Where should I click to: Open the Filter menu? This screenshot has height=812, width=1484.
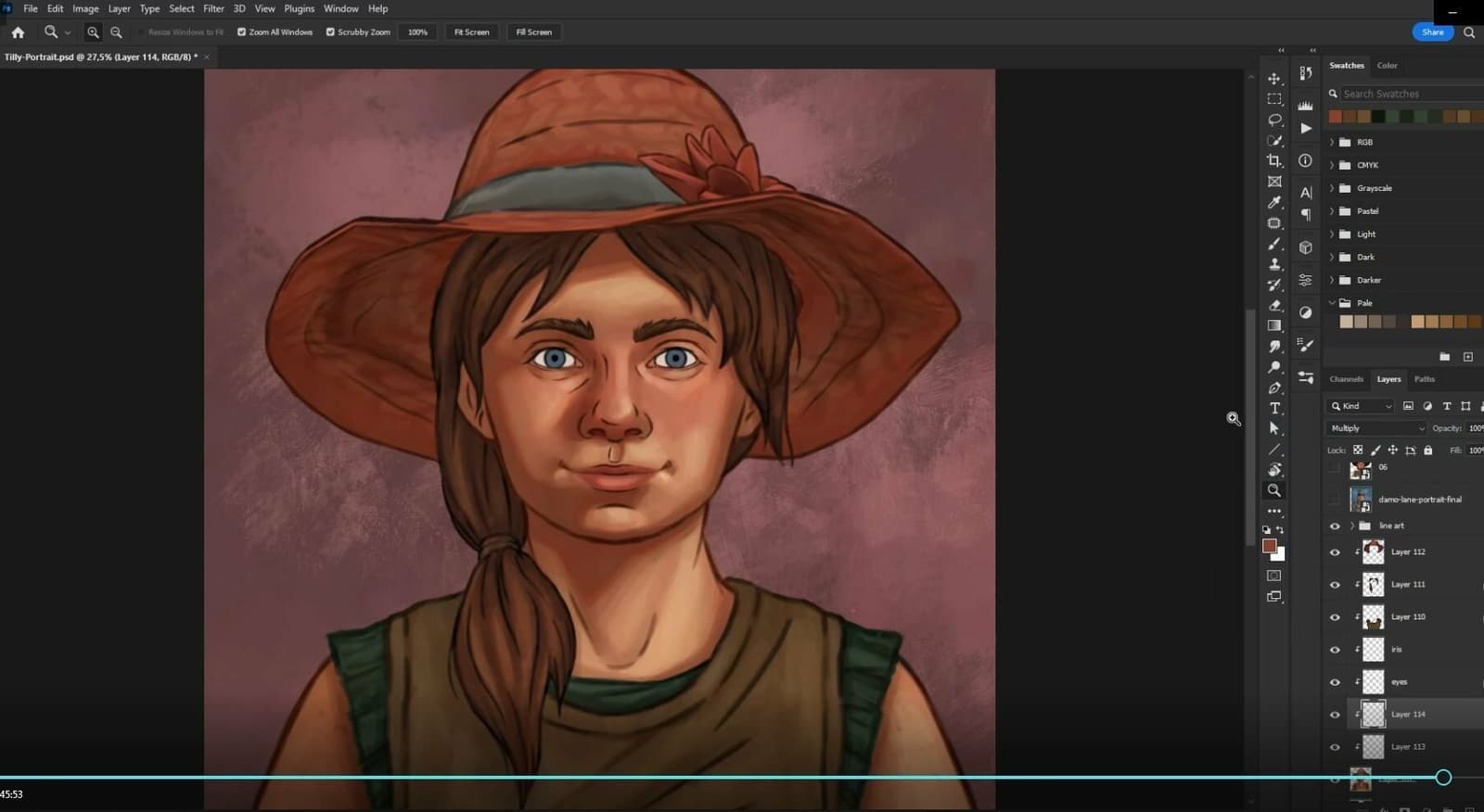(213, 8)
